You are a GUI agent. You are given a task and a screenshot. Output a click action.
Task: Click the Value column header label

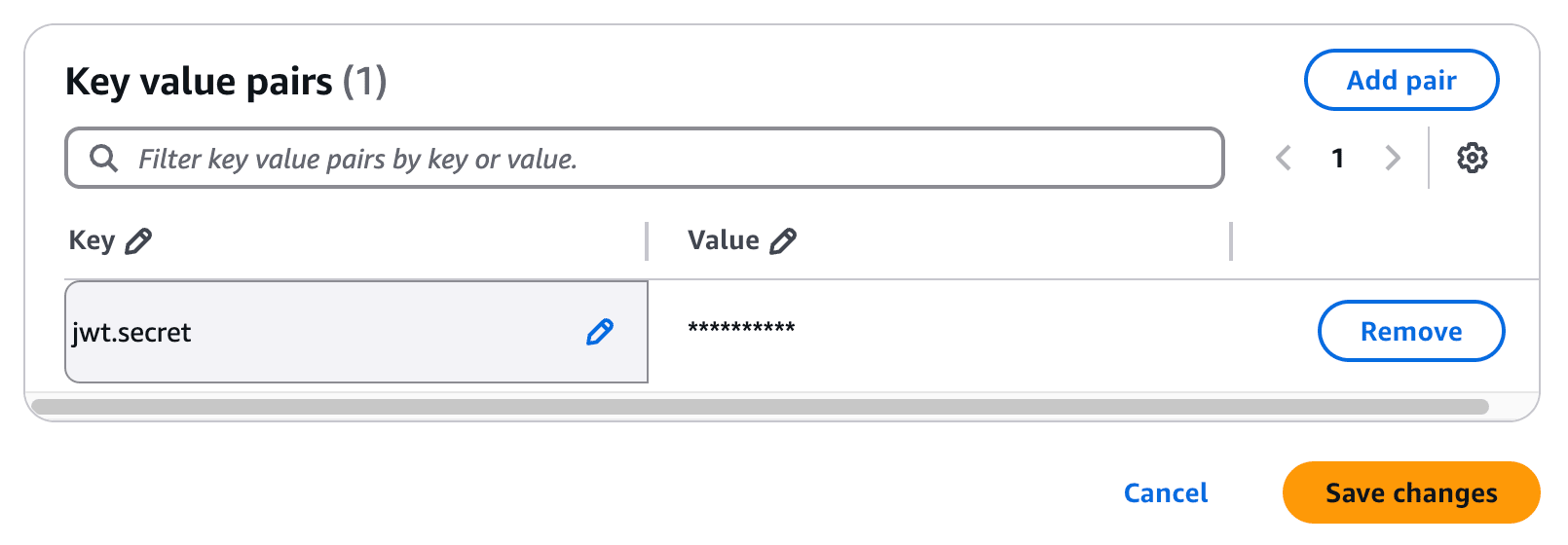tap(724, 240)
